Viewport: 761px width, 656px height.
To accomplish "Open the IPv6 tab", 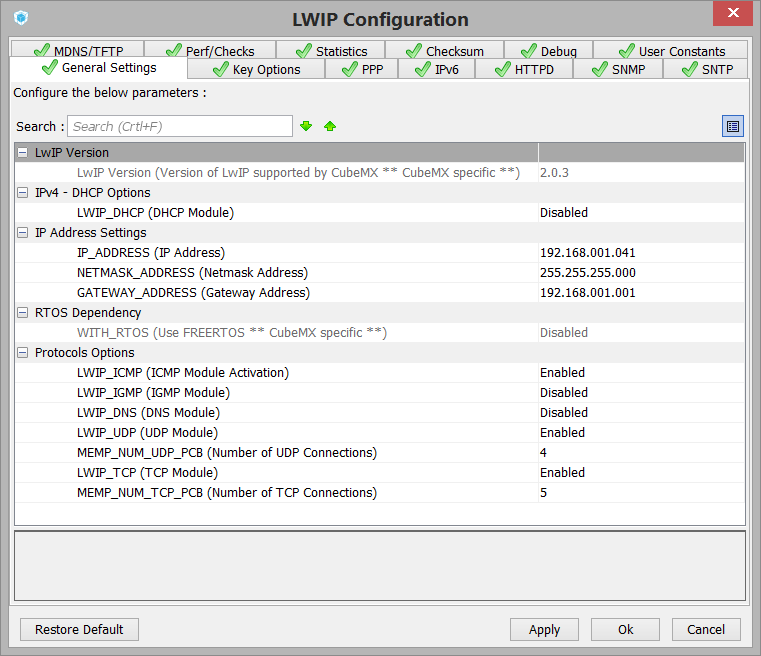I will (x=437, y=69).
